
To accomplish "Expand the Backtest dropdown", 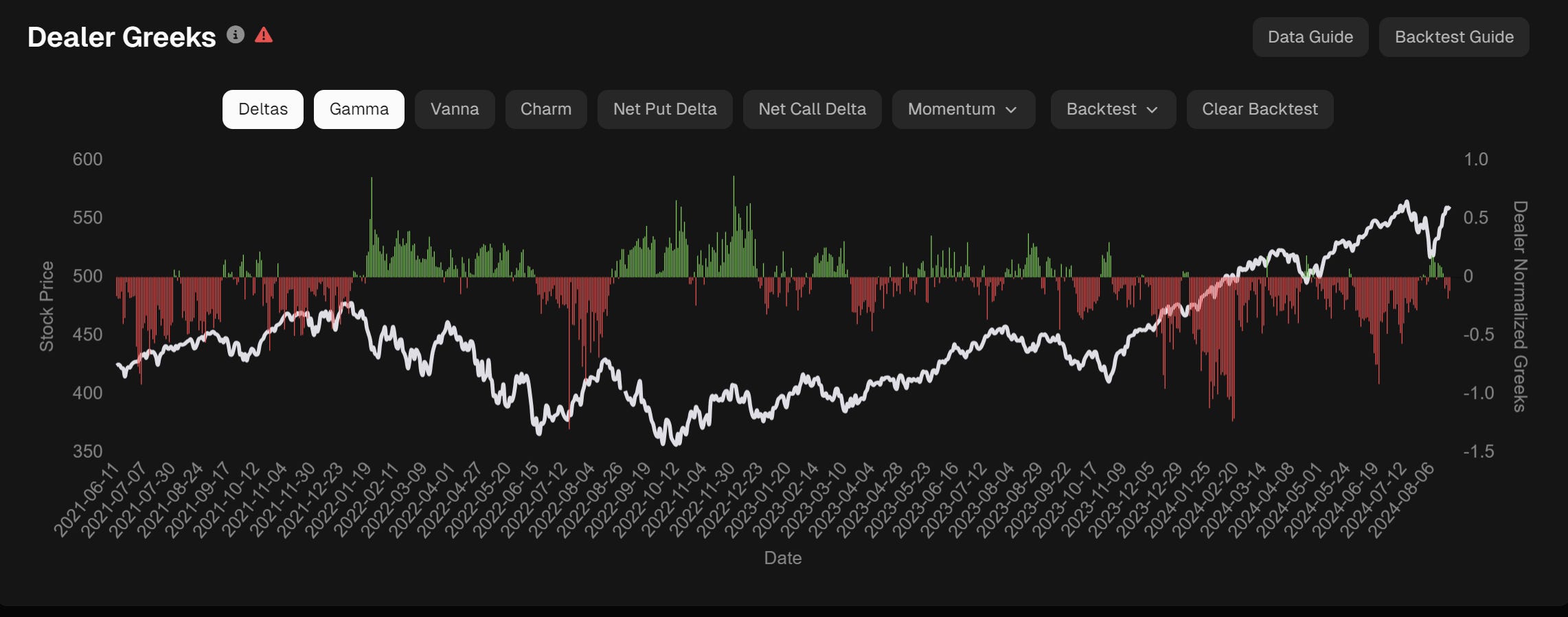I will tap(1113, 109).
